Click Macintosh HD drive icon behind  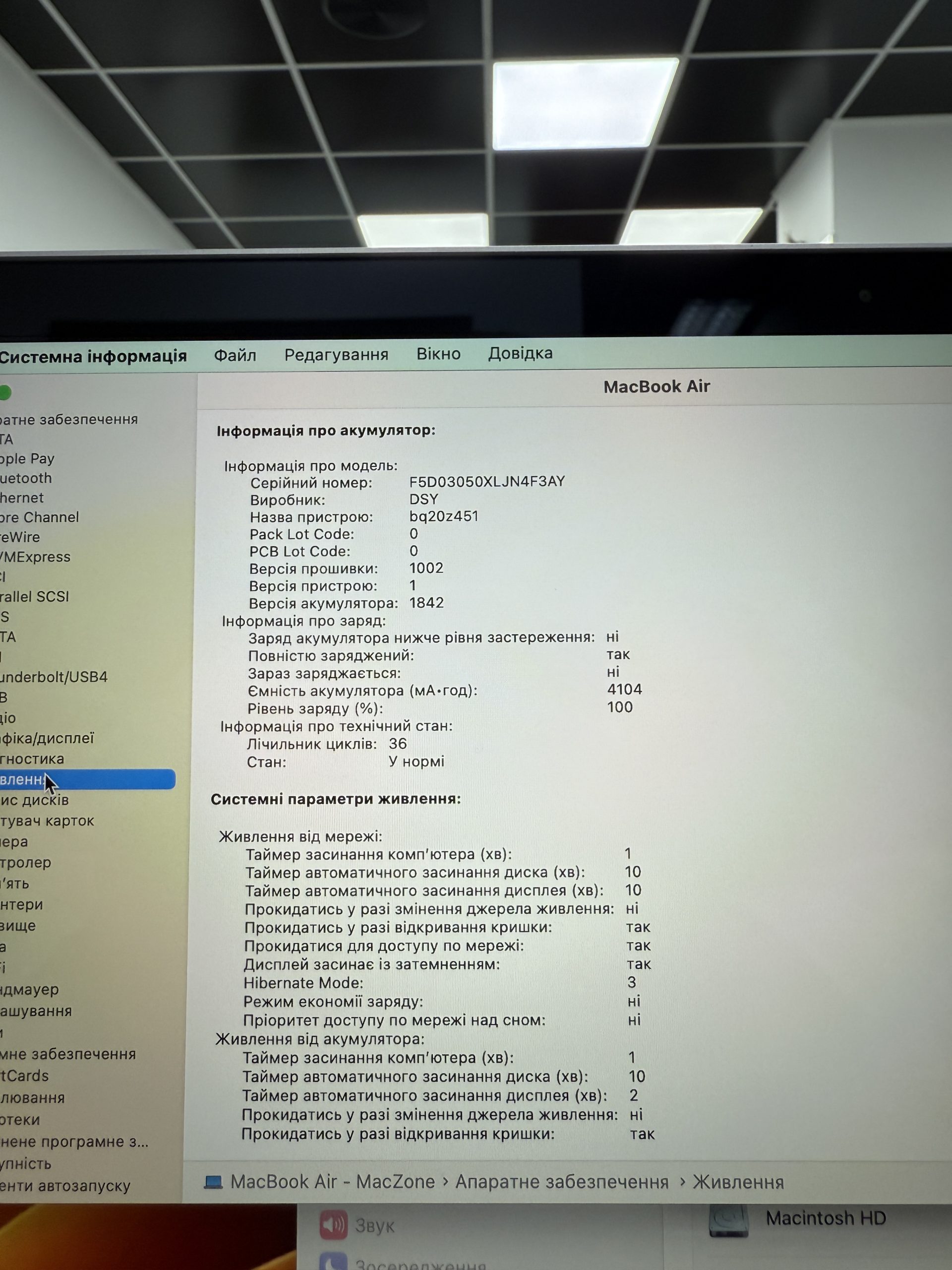(728, 1219)
